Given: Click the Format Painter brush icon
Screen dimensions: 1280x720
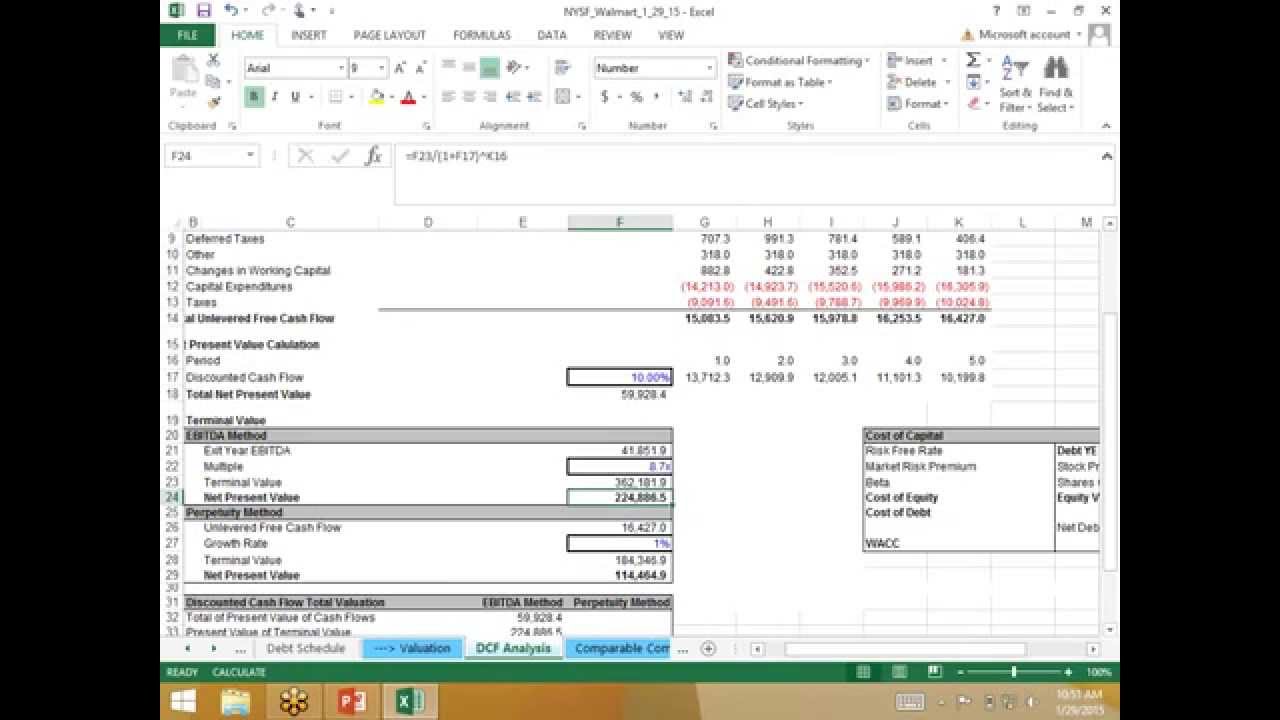Looking at the screenshot, I should pyautogui.click(x=213, y=102).
